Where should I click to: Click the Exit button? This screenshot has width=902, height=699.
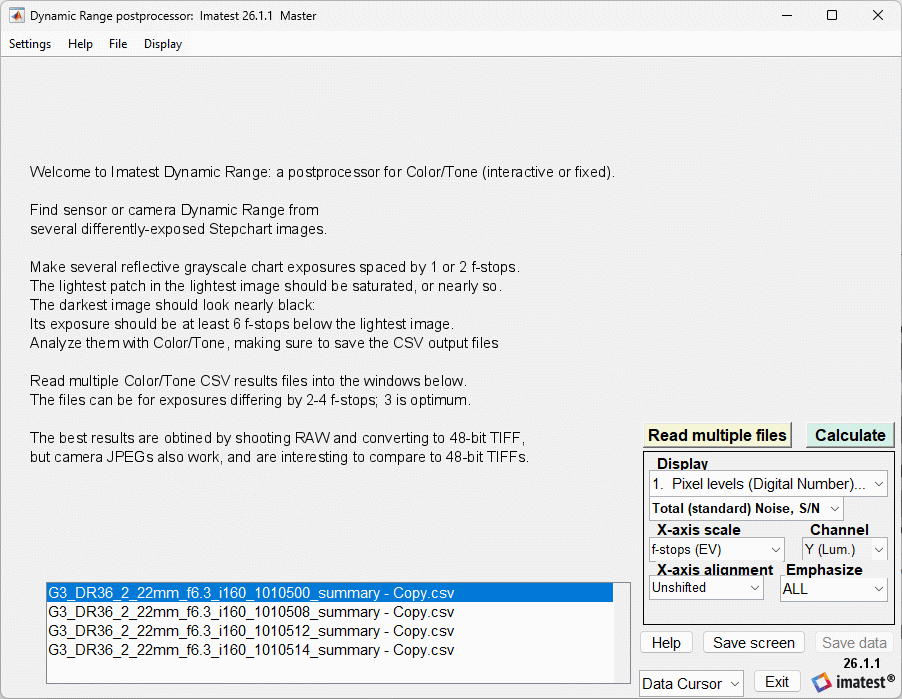tap(777, 682)
